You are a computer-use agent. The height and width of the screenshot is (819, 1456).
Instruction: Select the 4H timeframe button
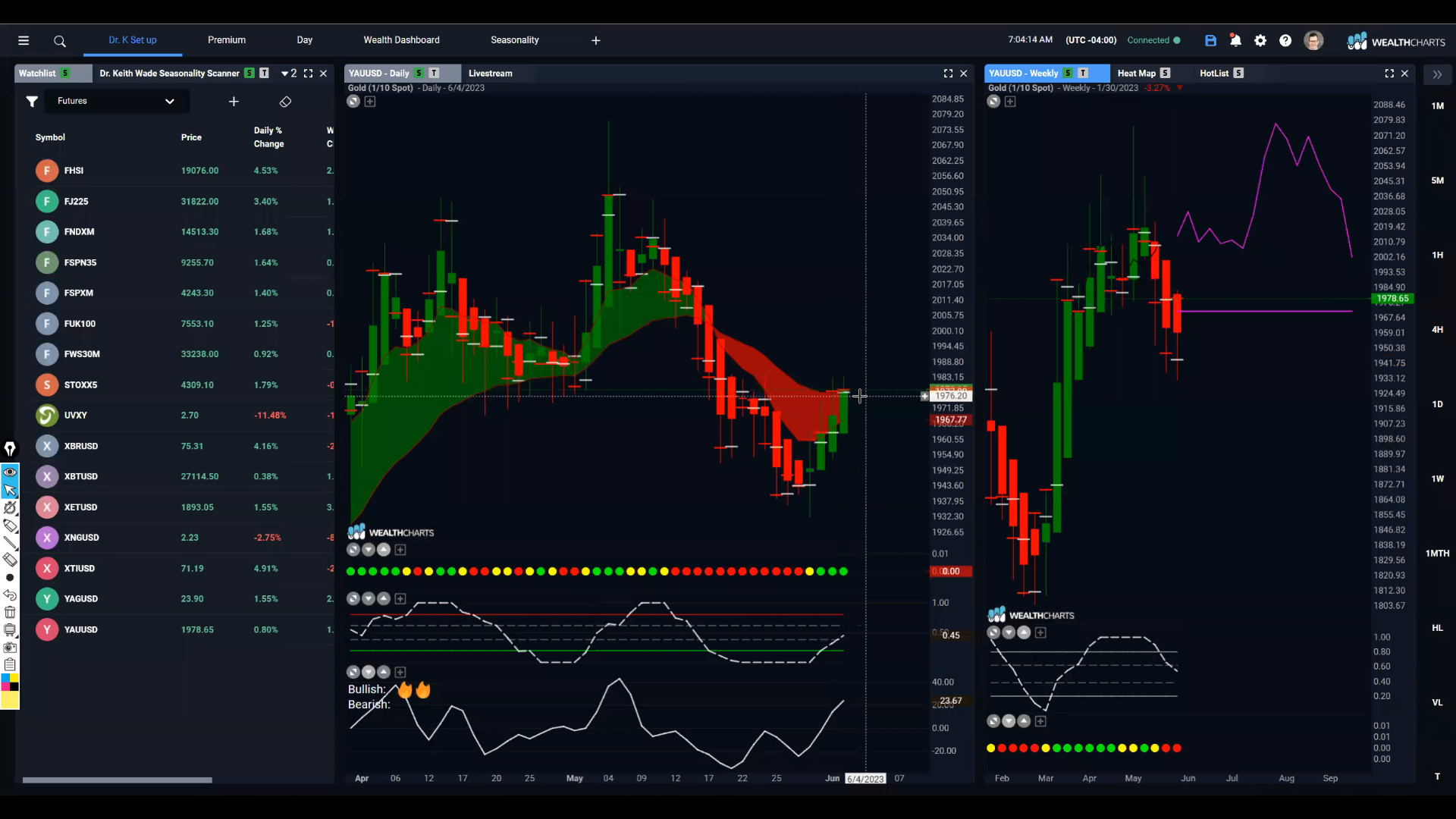point(1437,330)
